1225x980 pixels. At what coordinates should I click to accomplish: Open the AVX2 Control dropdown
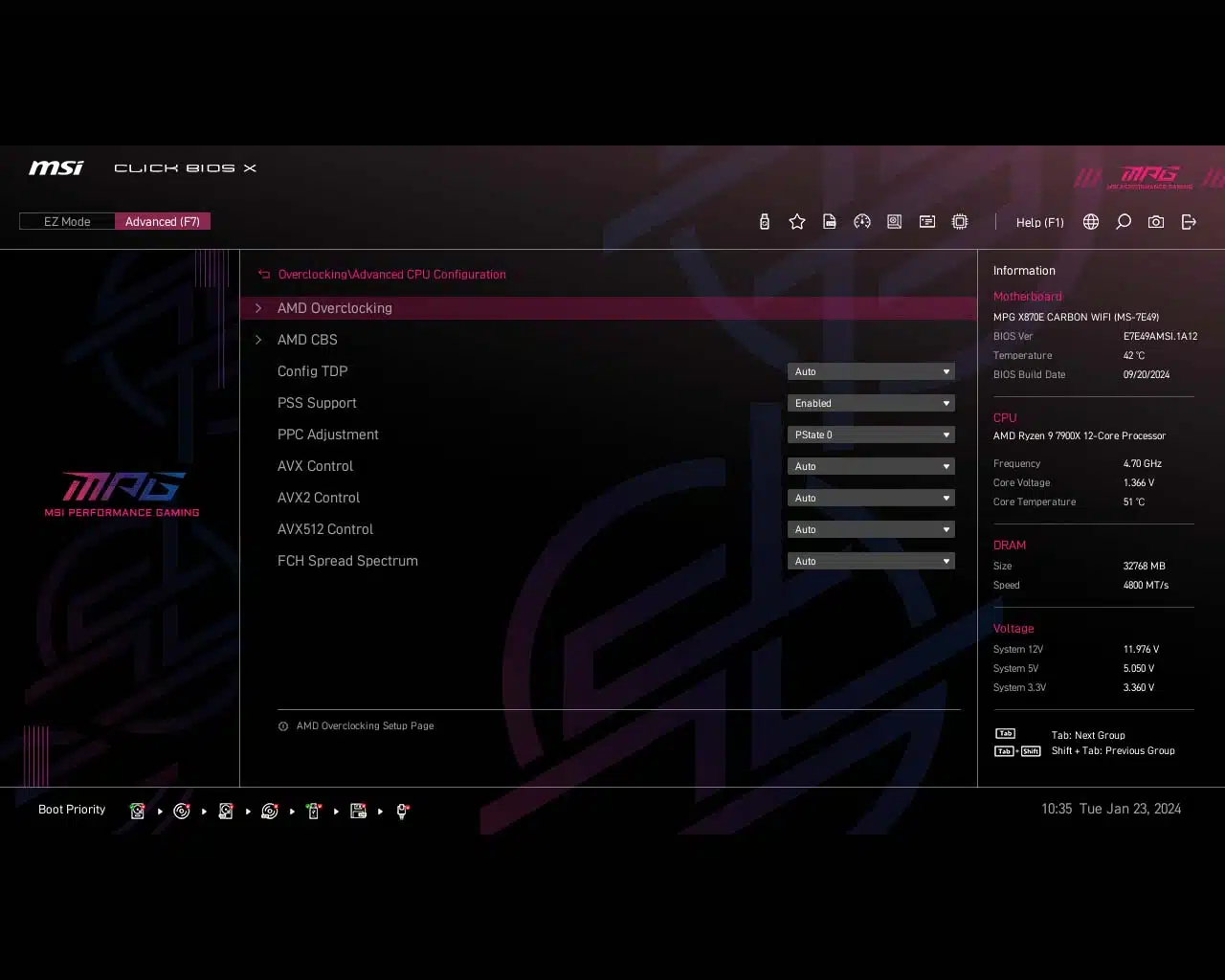point(871,498)
